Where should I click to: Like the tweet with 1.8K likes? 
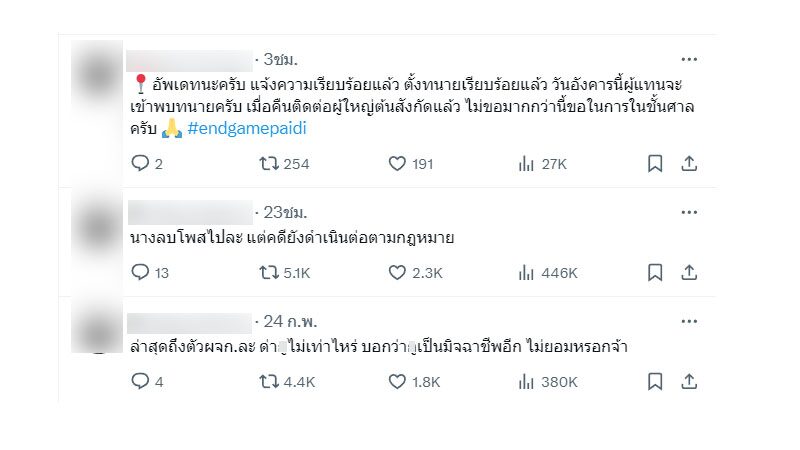pyautogui.click(x=396, y=381)
